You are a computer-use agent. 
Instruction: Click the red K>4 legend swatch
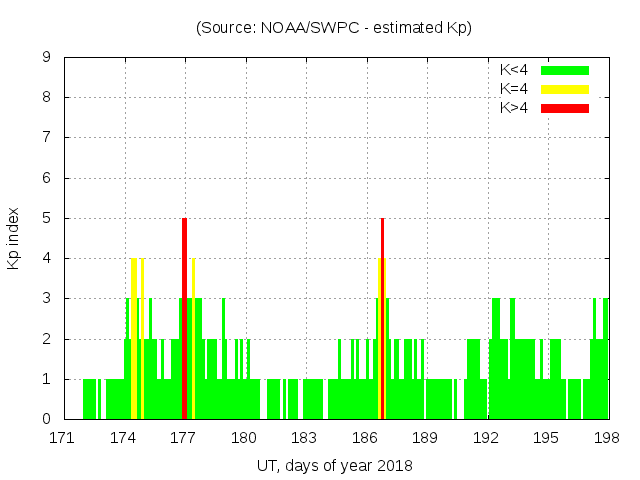point(565,108)
